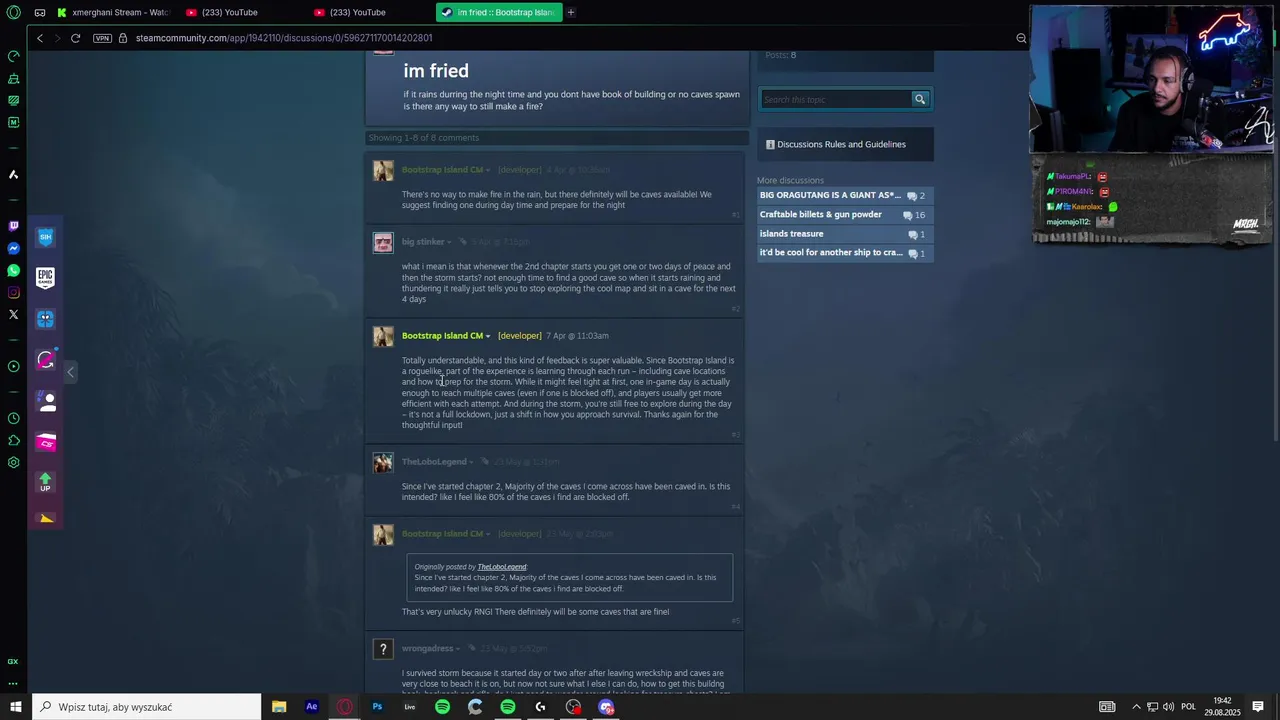
Task: Open a new browser tab
Action: [x=571, y=12]
